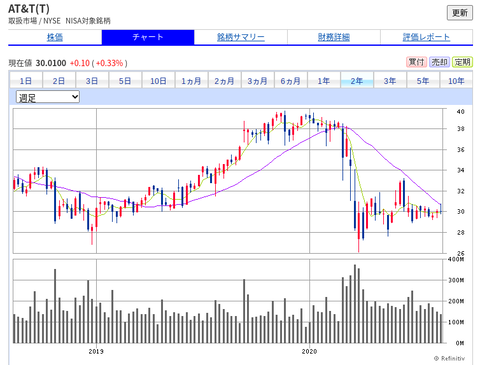Click the 40 price axis label
The height and width of the screenshot is (365, 480).
click(x=461, y=112)
